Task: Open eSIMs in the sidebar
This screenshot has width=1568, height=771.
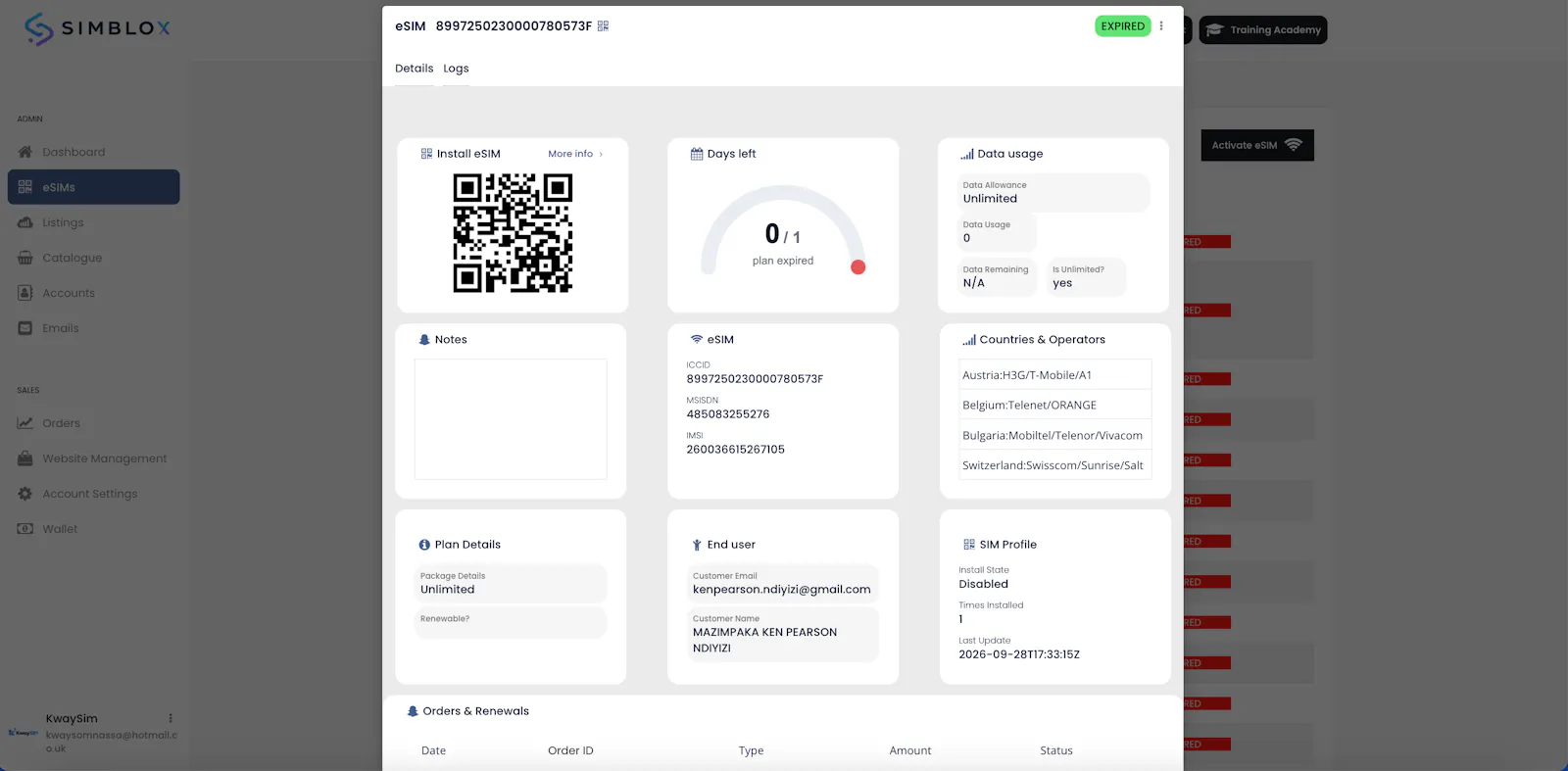Action: tap(93, 187)
